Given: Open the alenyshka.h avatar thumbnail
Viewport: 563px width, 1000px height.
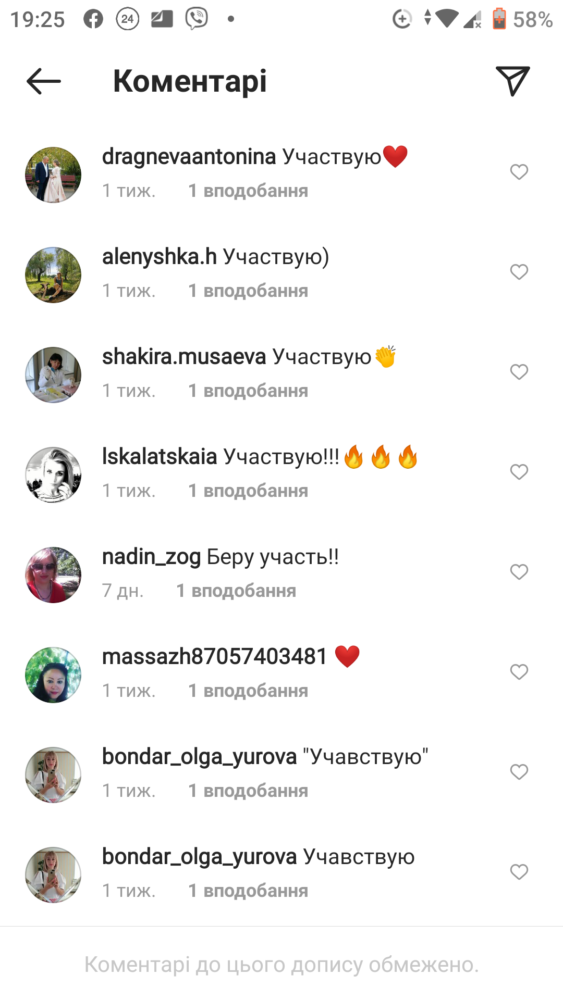Looking at the screenshot, I should point(53,275).
